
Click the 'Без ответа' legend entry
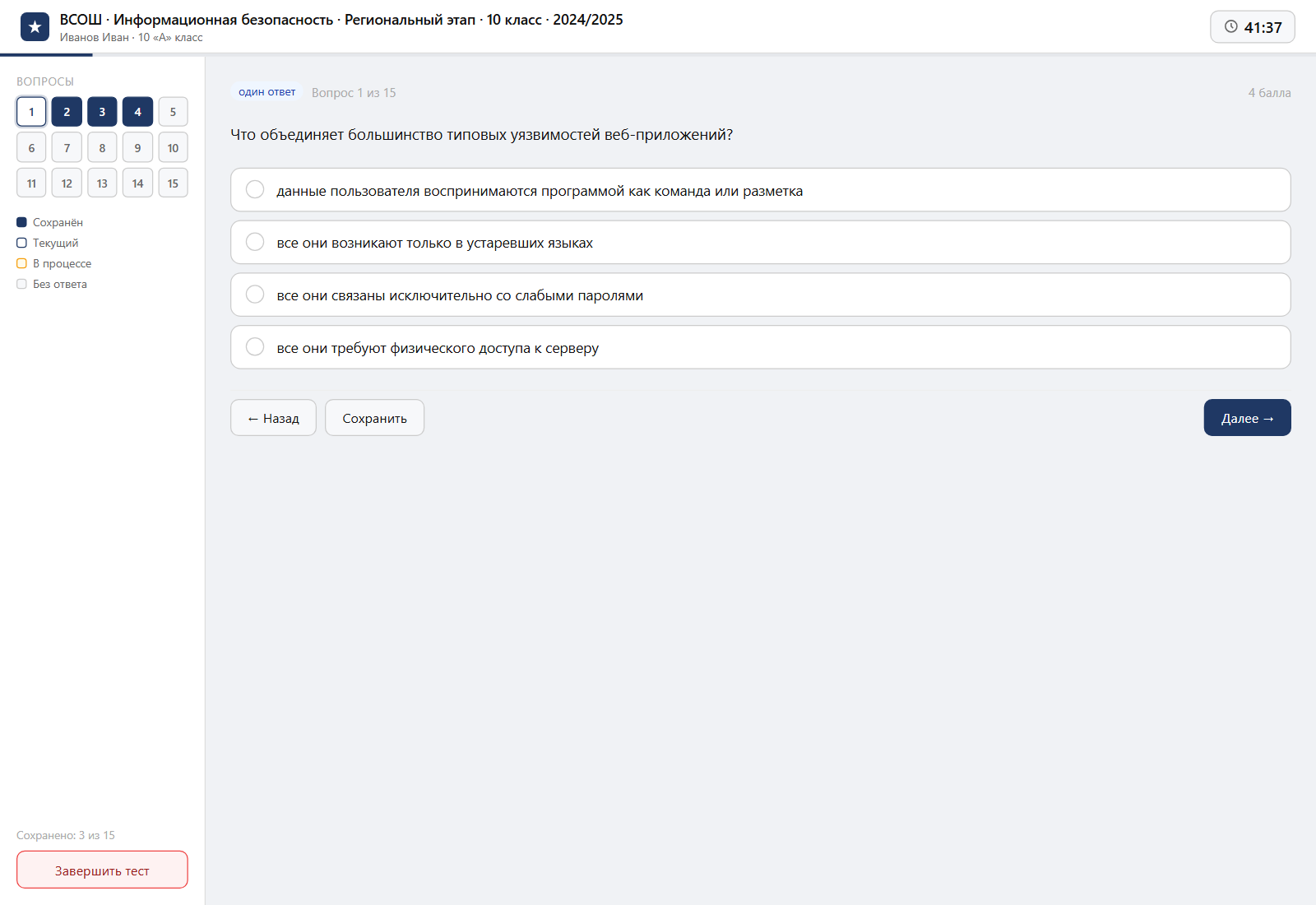[x=52, y=284]
